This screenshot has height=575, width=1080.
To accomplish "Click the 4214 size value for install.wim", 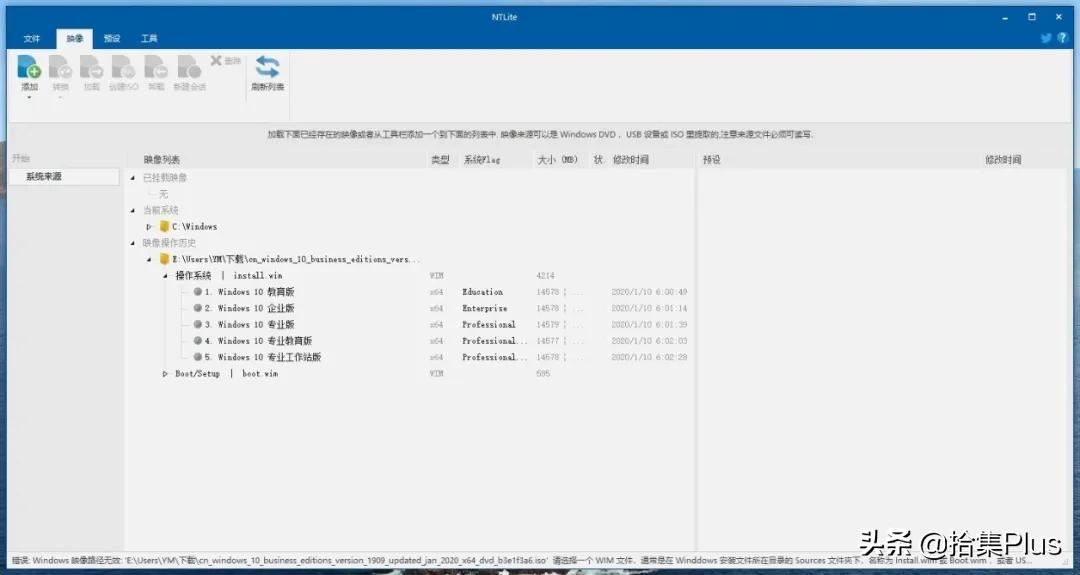I will 545,275.
